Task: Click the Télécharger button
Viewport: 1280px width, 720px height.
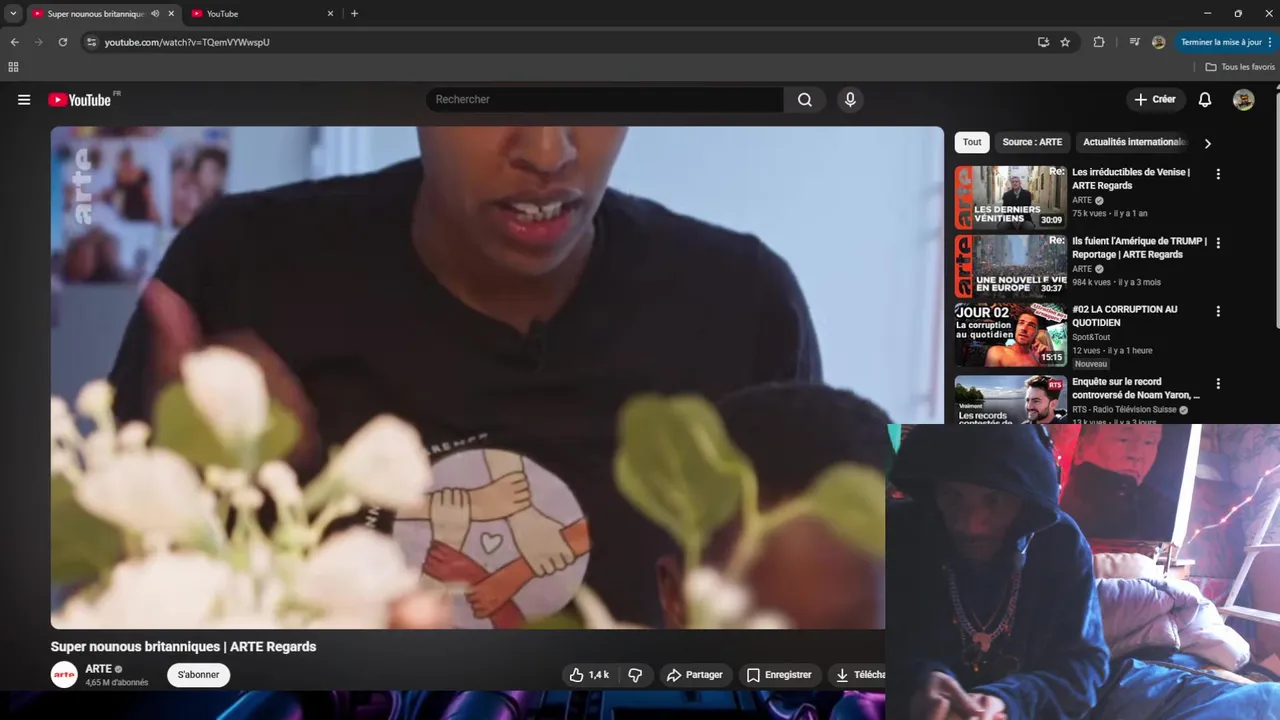Action: click(x=858, y=675)
